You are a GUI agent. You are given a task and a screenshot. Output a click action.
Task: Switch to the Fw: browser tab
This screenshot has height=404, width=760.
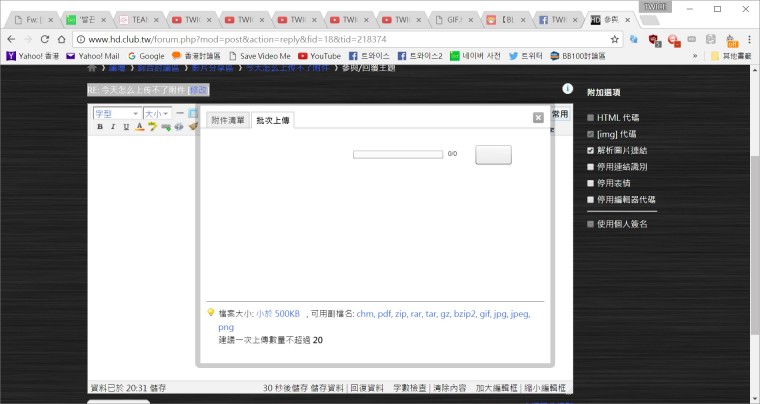[x=34, y=20]
